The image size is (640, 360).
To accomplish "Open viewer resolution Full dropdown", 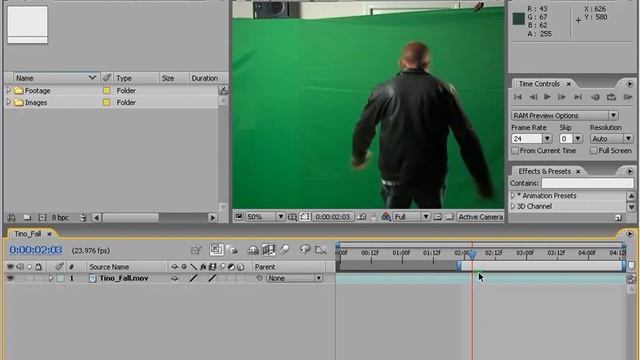I will coord(411,217).
